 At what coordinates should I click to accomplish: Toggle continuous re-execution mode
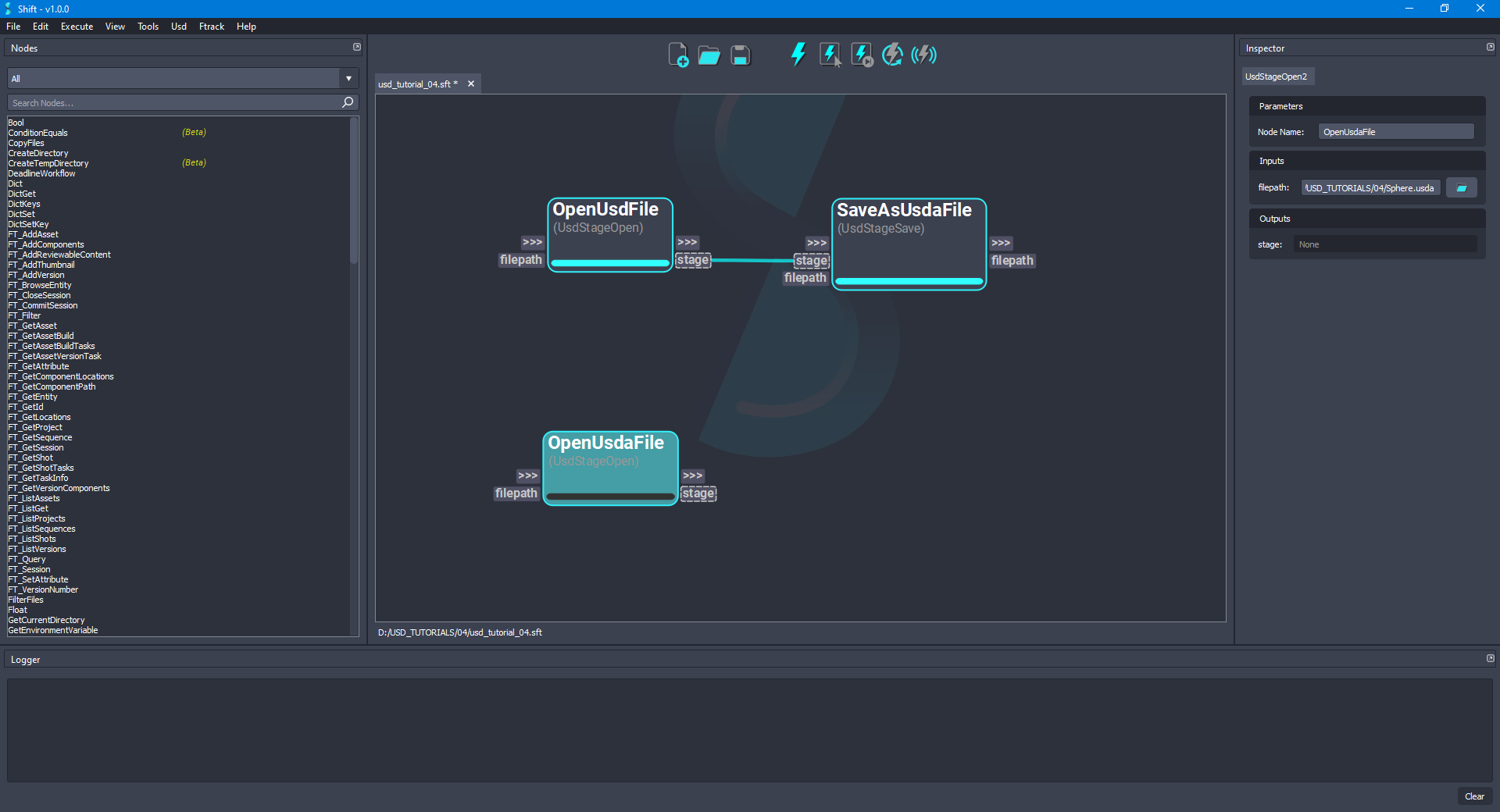tap(892, 55)
